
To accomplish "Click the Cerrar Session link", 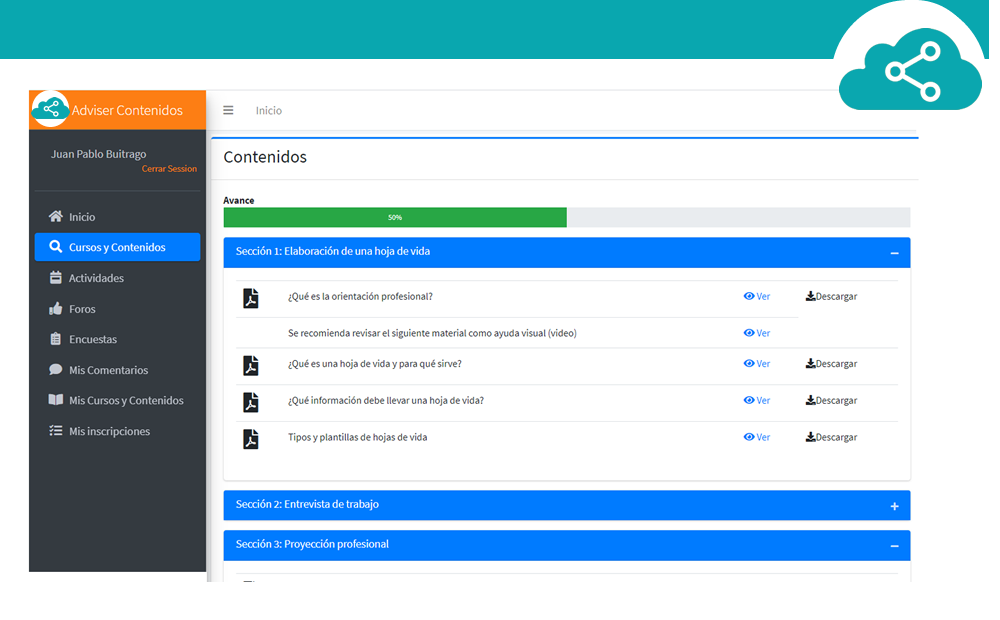I will [x=169, y=169].
